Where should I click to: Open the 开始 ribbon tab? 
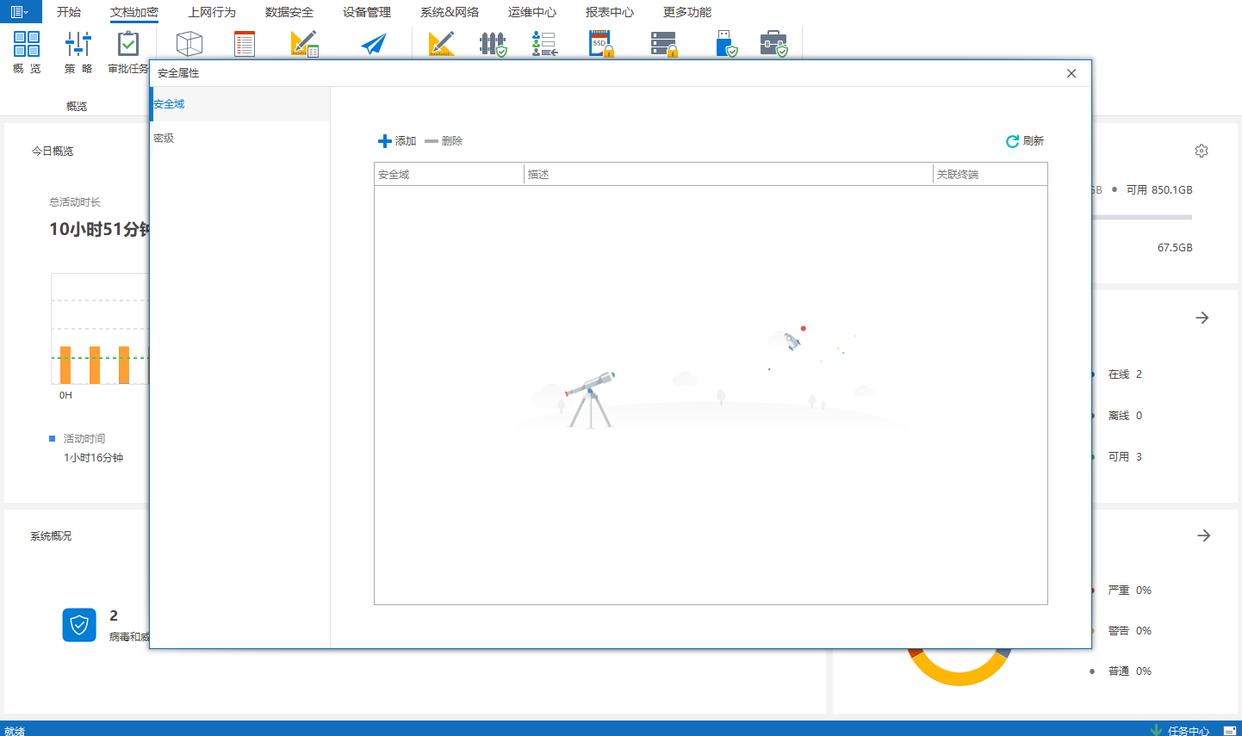[x=69, y=12]
